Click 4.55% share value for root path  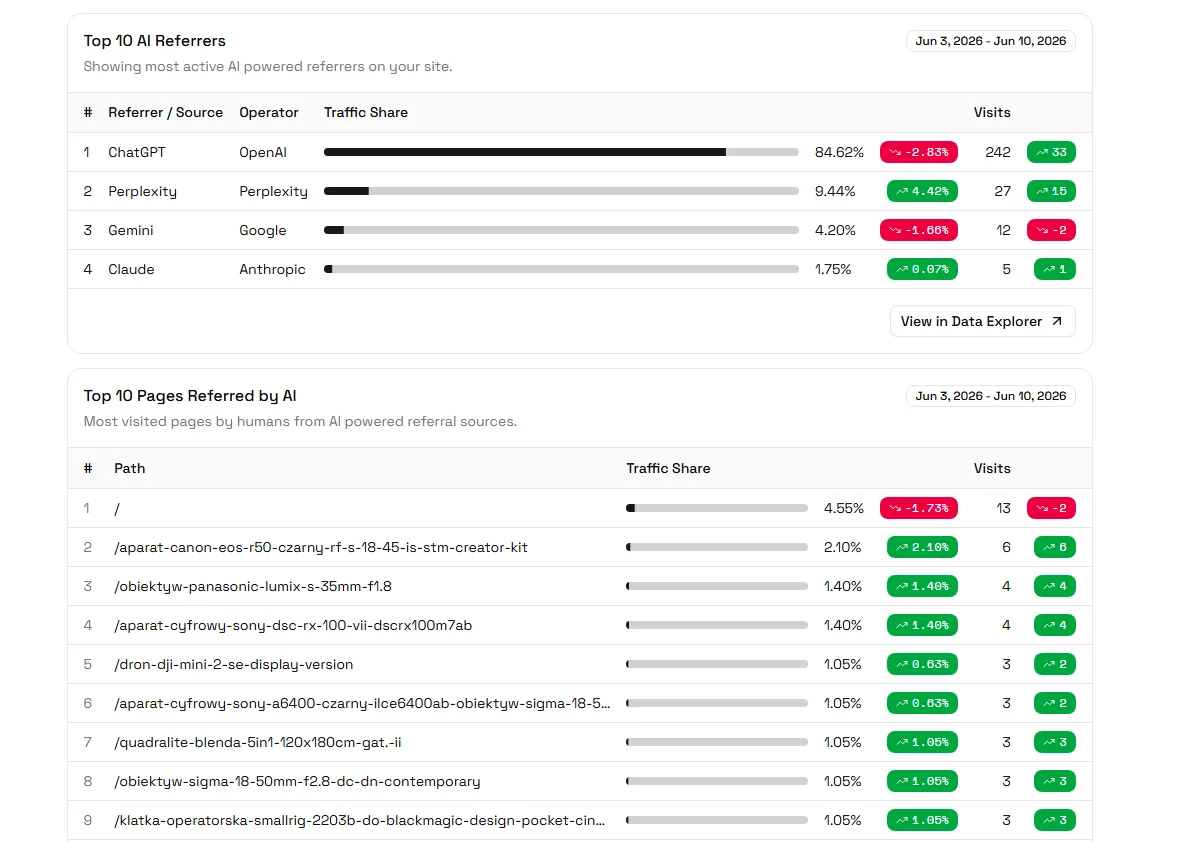tap(843, 508)
